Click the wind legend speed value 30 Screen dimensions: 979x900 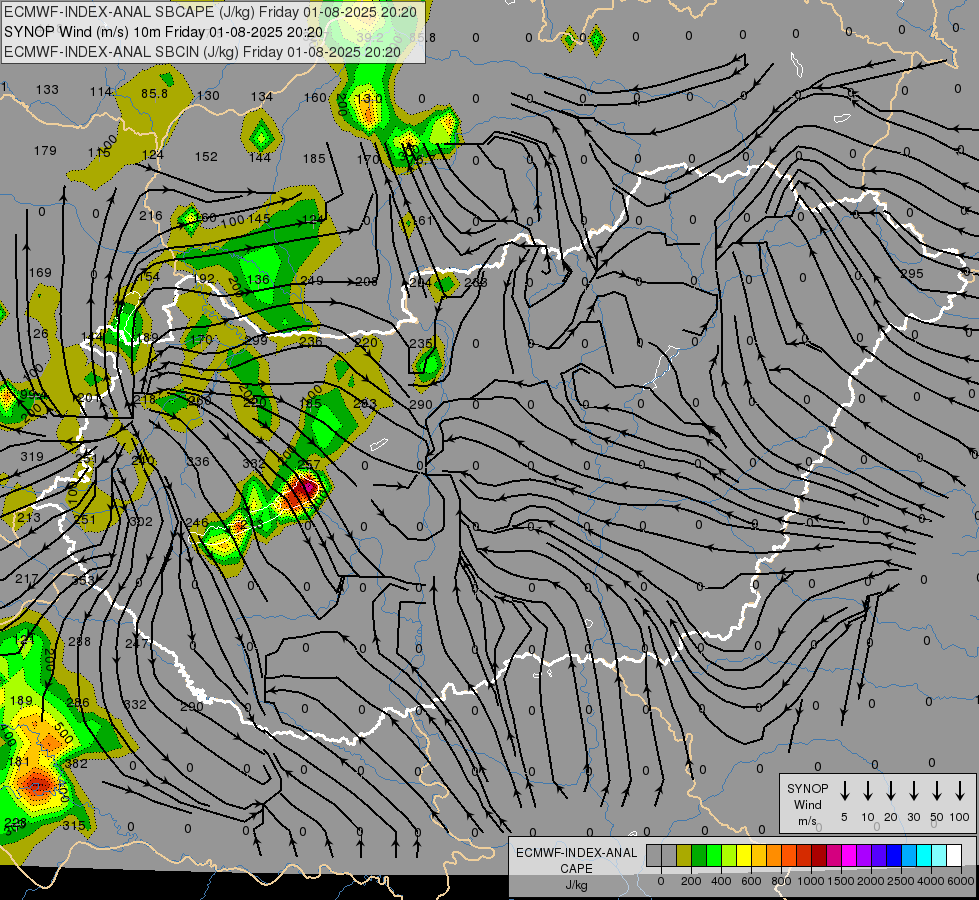tap(913, 817)
